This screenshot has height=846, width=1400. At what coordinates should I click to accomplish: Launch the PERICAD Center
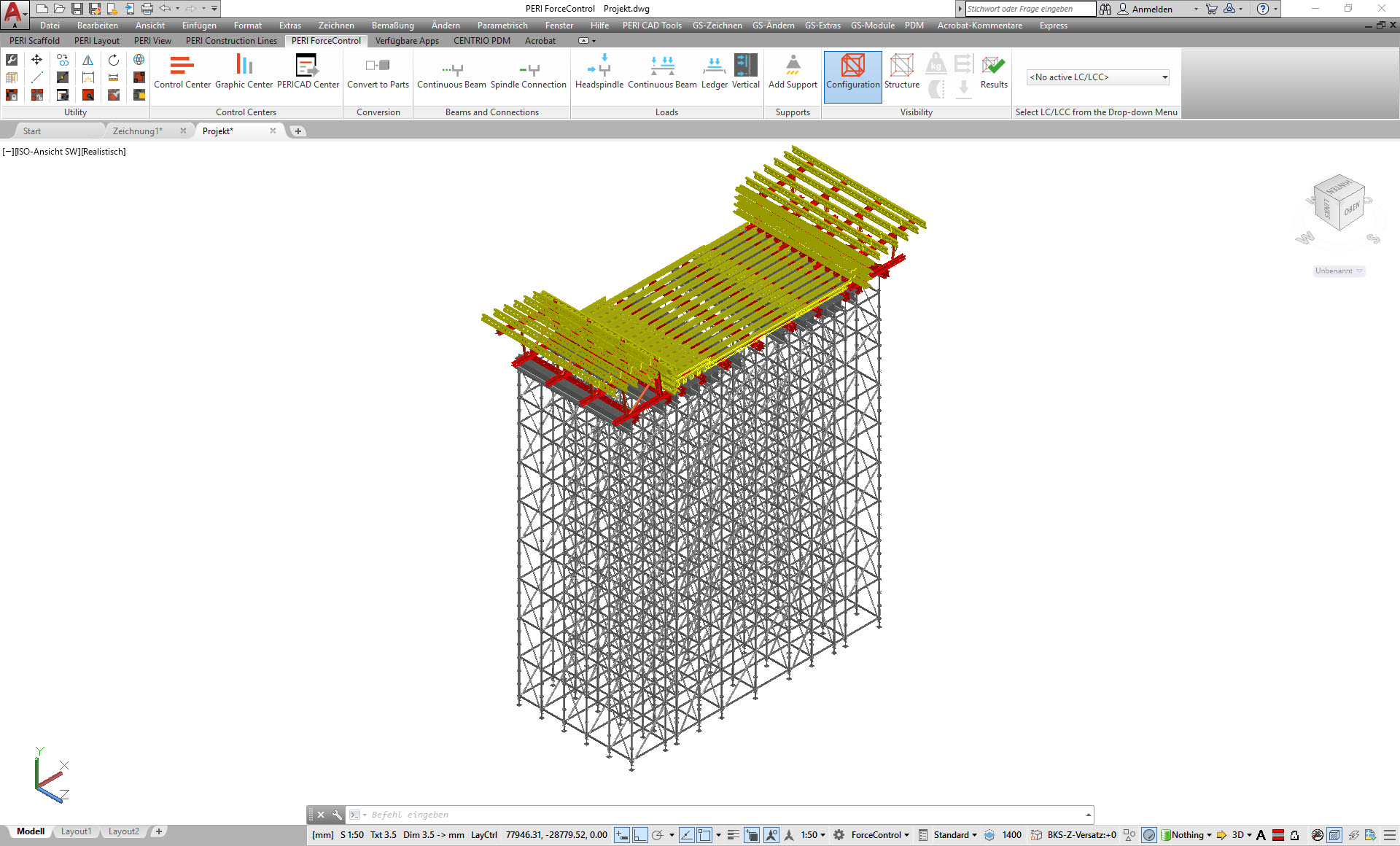click(308, 73)
